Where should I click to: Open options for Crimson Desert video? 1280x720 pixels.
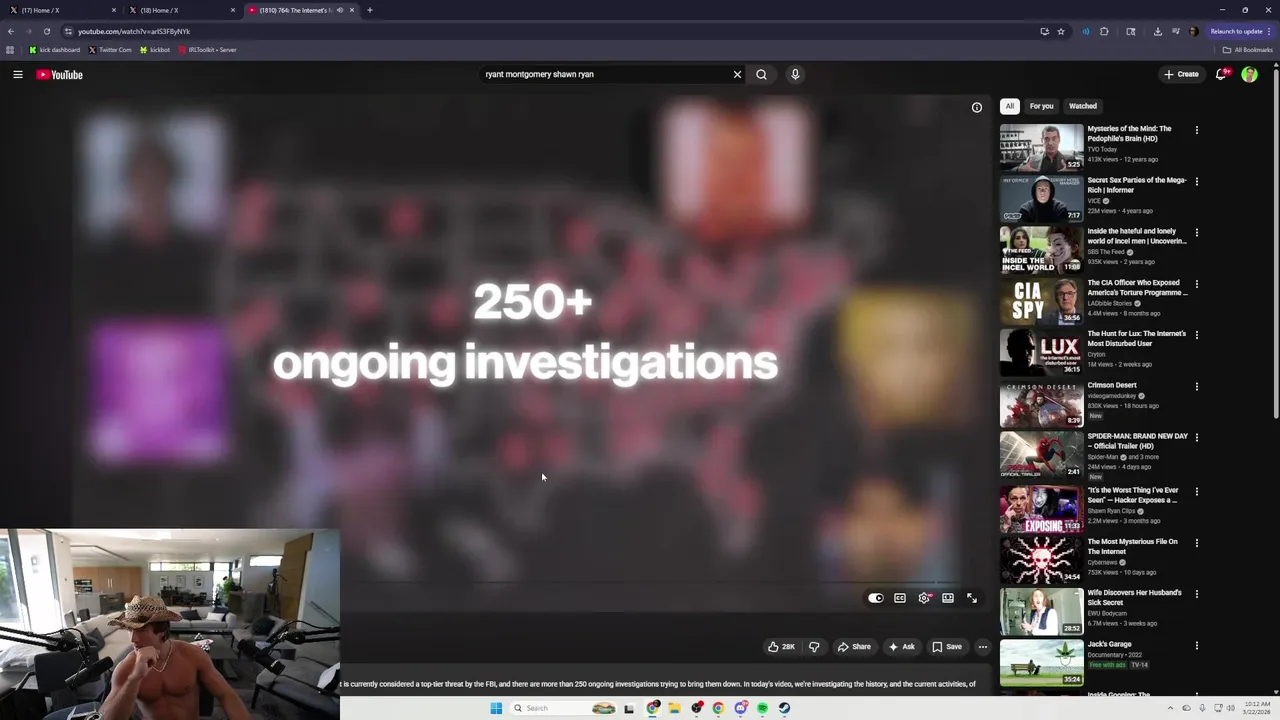point(1196,386)
